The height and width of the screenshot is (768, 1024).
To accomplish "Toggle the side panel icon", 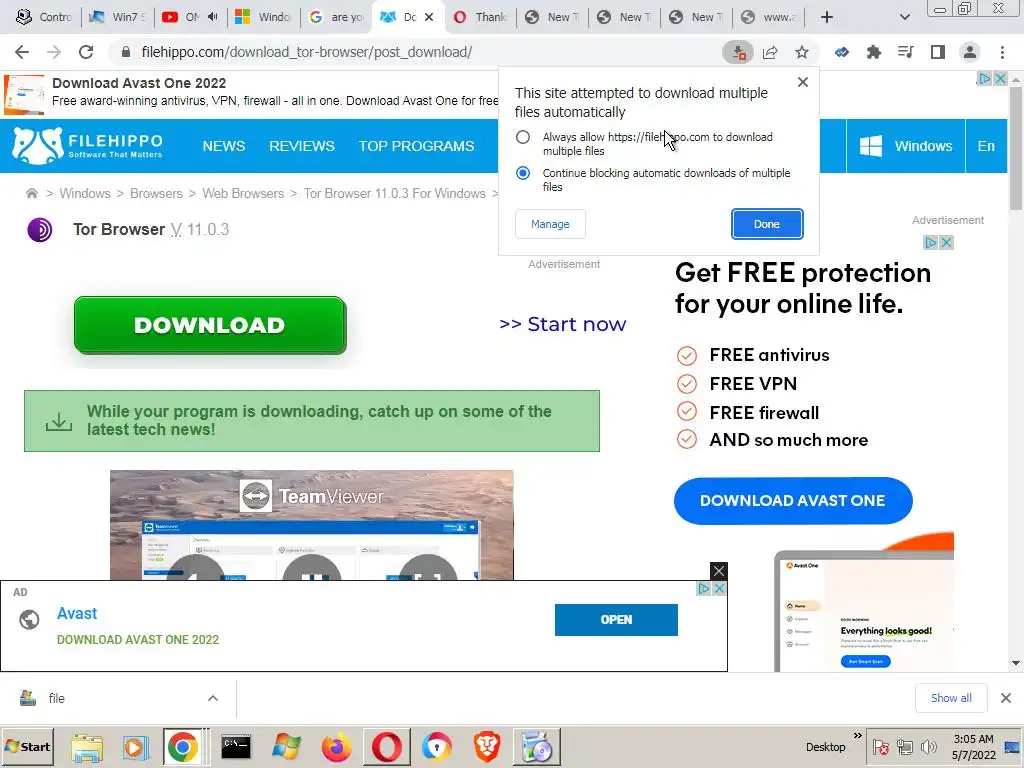I will [938, 52].
